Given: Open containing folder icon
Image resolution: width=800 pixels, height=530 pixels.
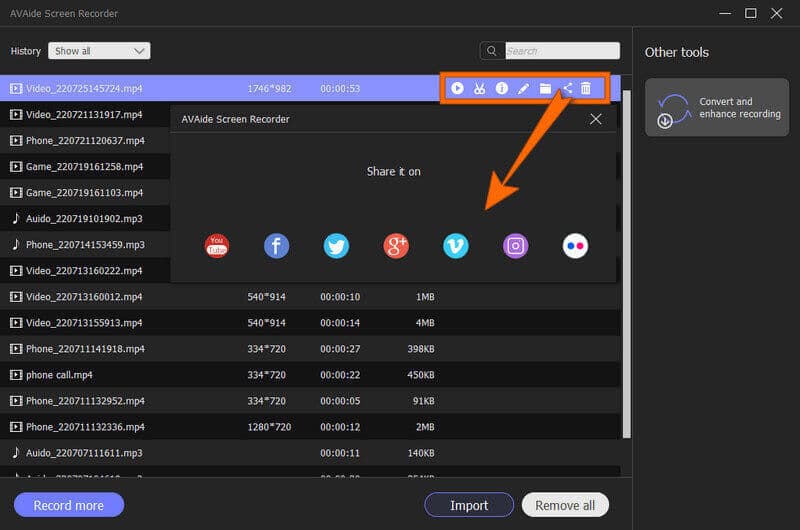Looking at the screenshot, I should point(545,89).
